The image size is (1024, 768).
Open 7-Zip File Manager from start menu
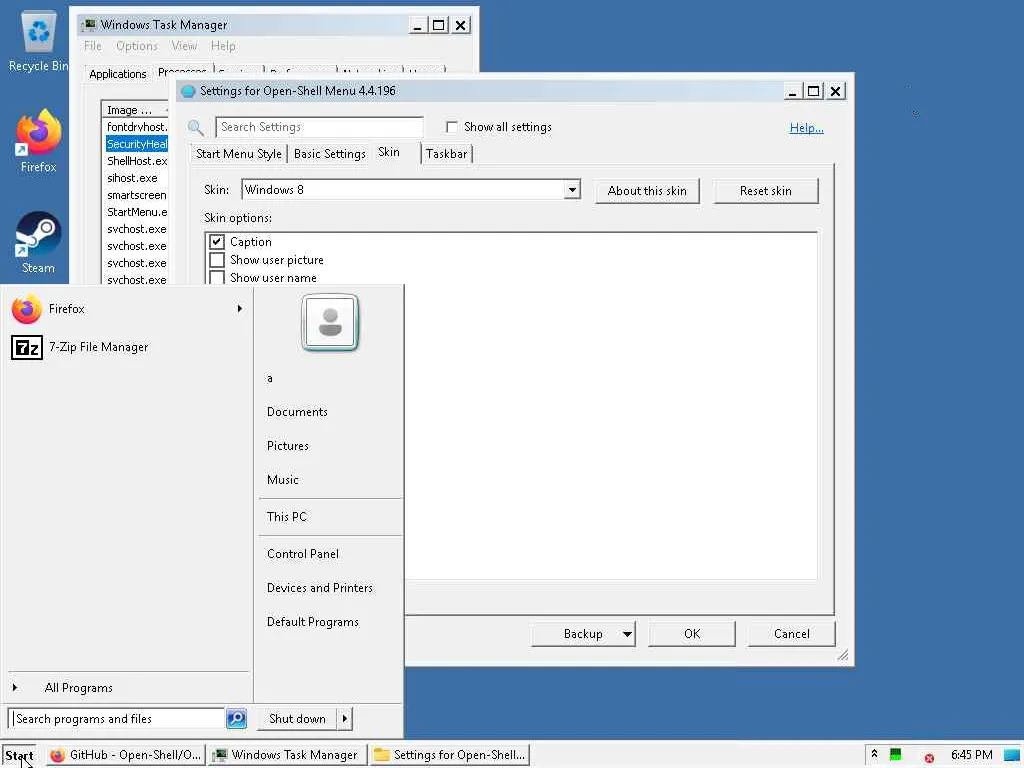[127, 347]
